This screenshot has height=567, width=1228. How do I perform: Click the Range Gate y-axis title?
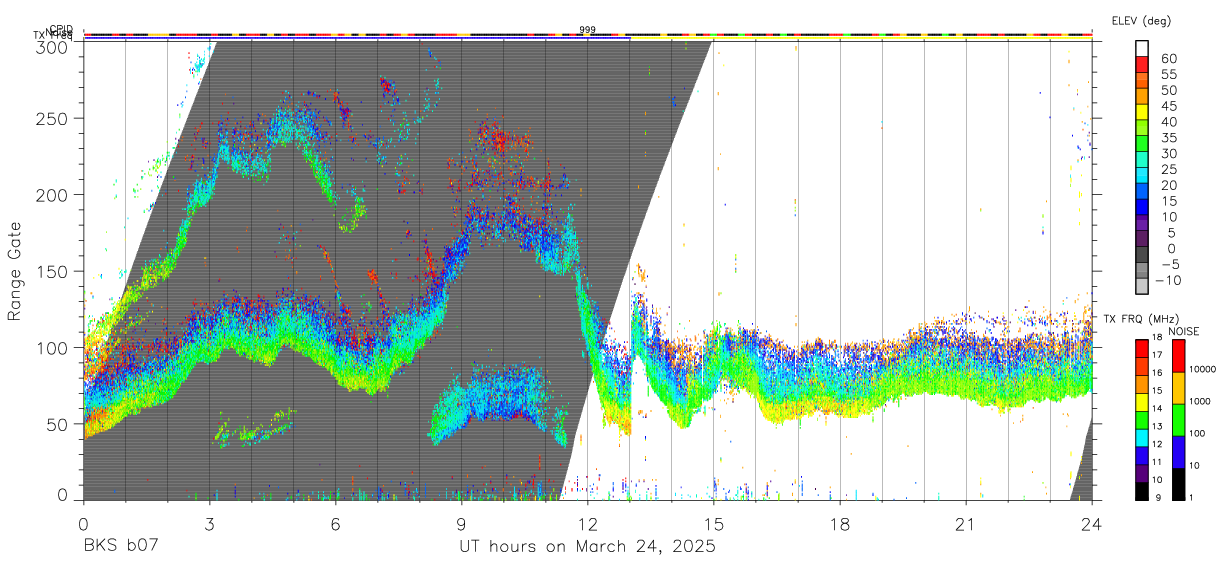pyautogui.click(x=15, y=271)
